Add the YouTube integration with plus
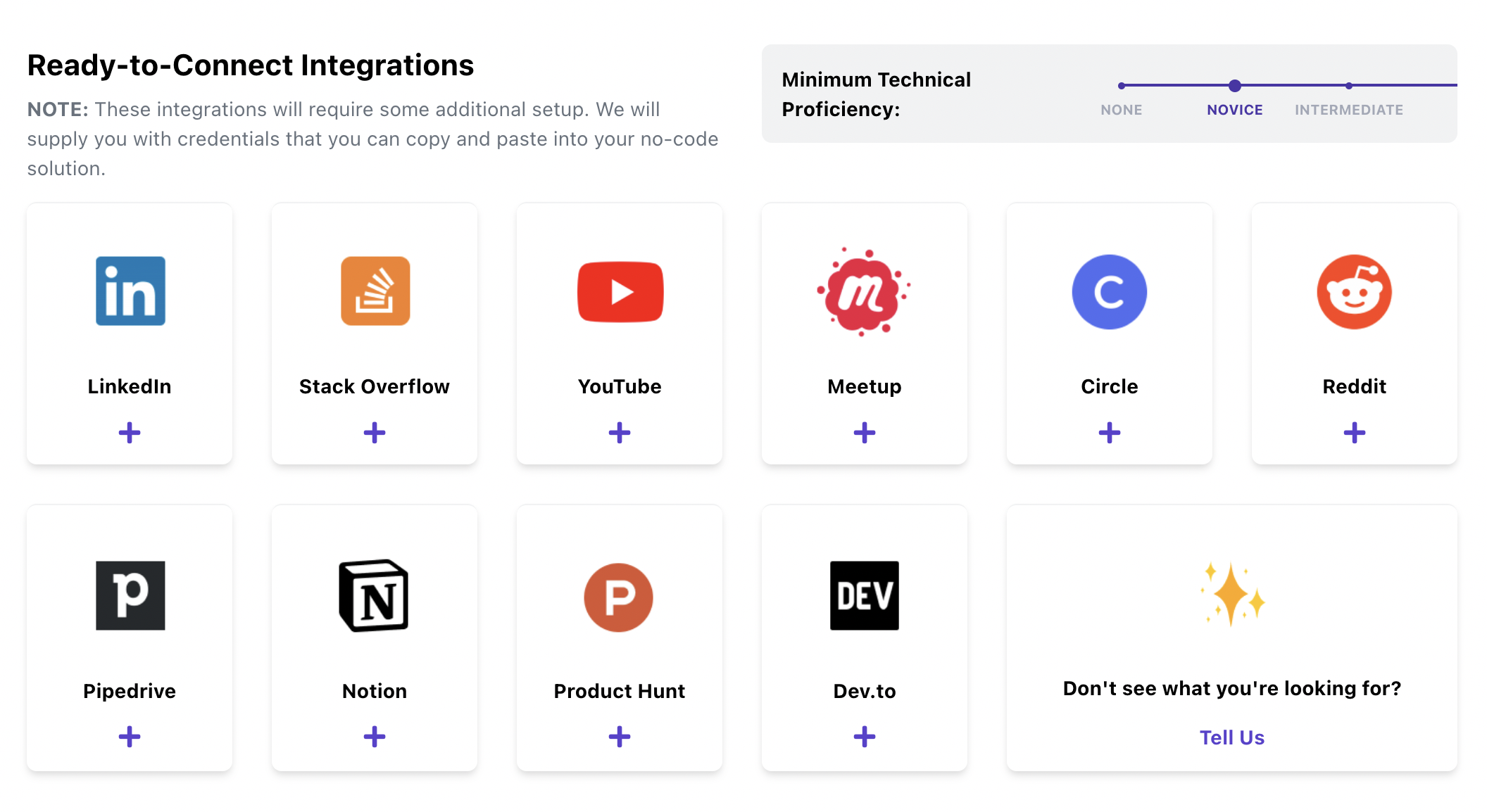The height and width of the screenshot is (812, 1487). (x=620, y=433)
